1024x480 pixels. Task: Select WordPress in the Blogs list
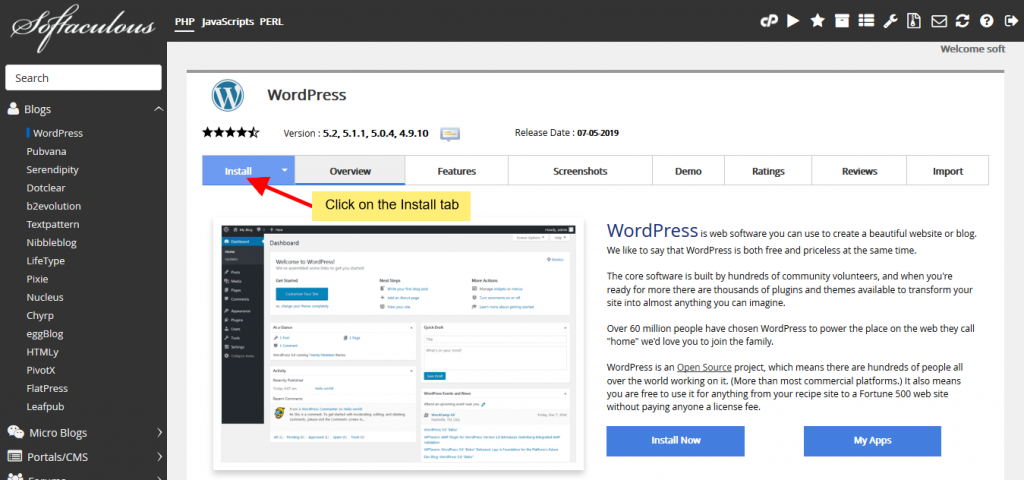pyautogui.click(x=58, y=133)
